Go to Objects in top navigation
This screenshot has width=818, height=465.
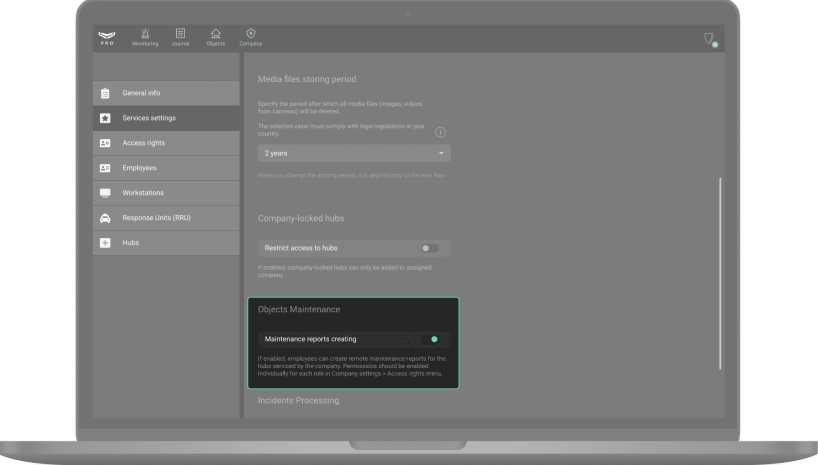(x=216, y=37)
